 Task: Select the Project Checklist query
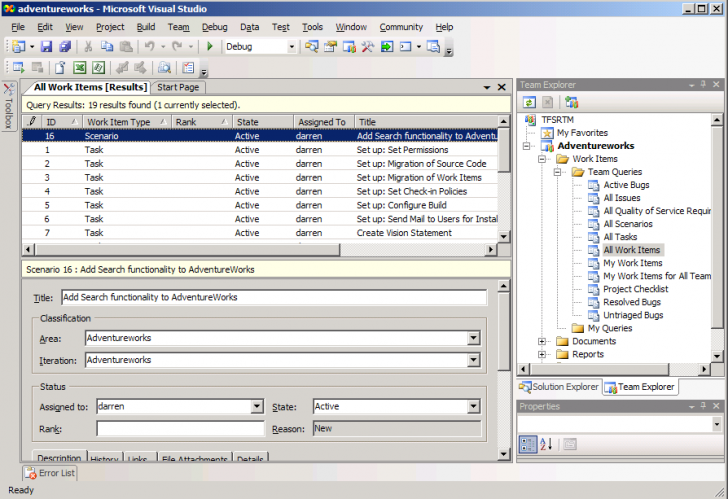(635, 289)
